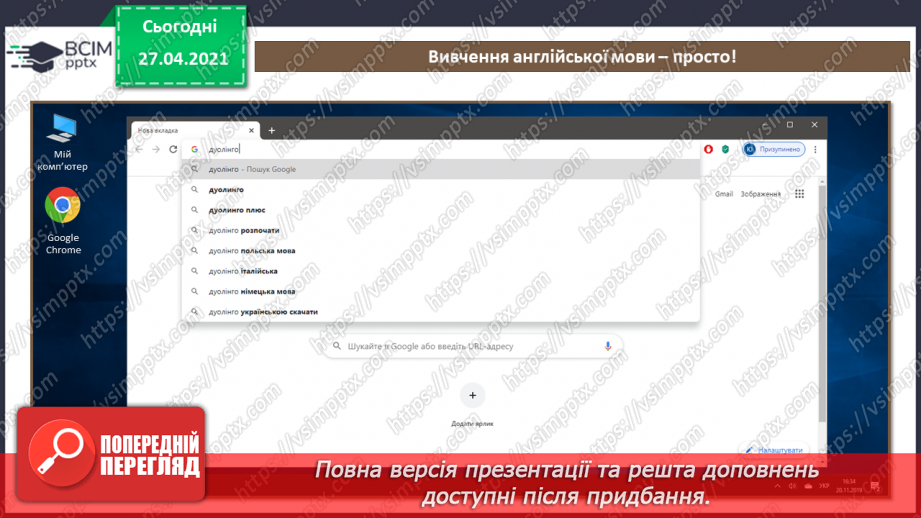
Task: Click the 'Додати ярлик' label
Action: [x=472, y=423]
